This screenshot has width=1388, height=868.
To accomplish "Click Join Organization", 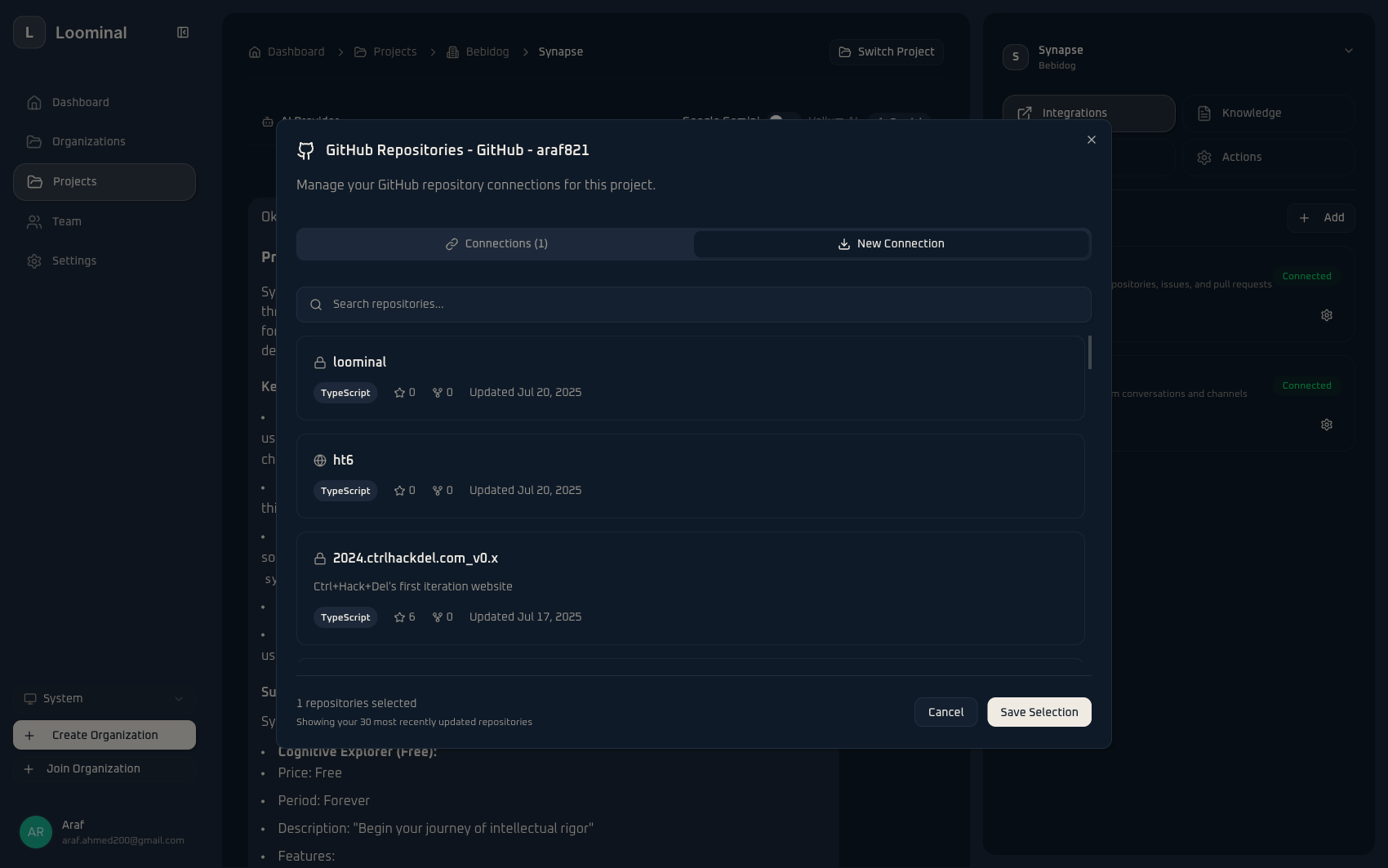I will pyautogui.click(x=105, y=768).
